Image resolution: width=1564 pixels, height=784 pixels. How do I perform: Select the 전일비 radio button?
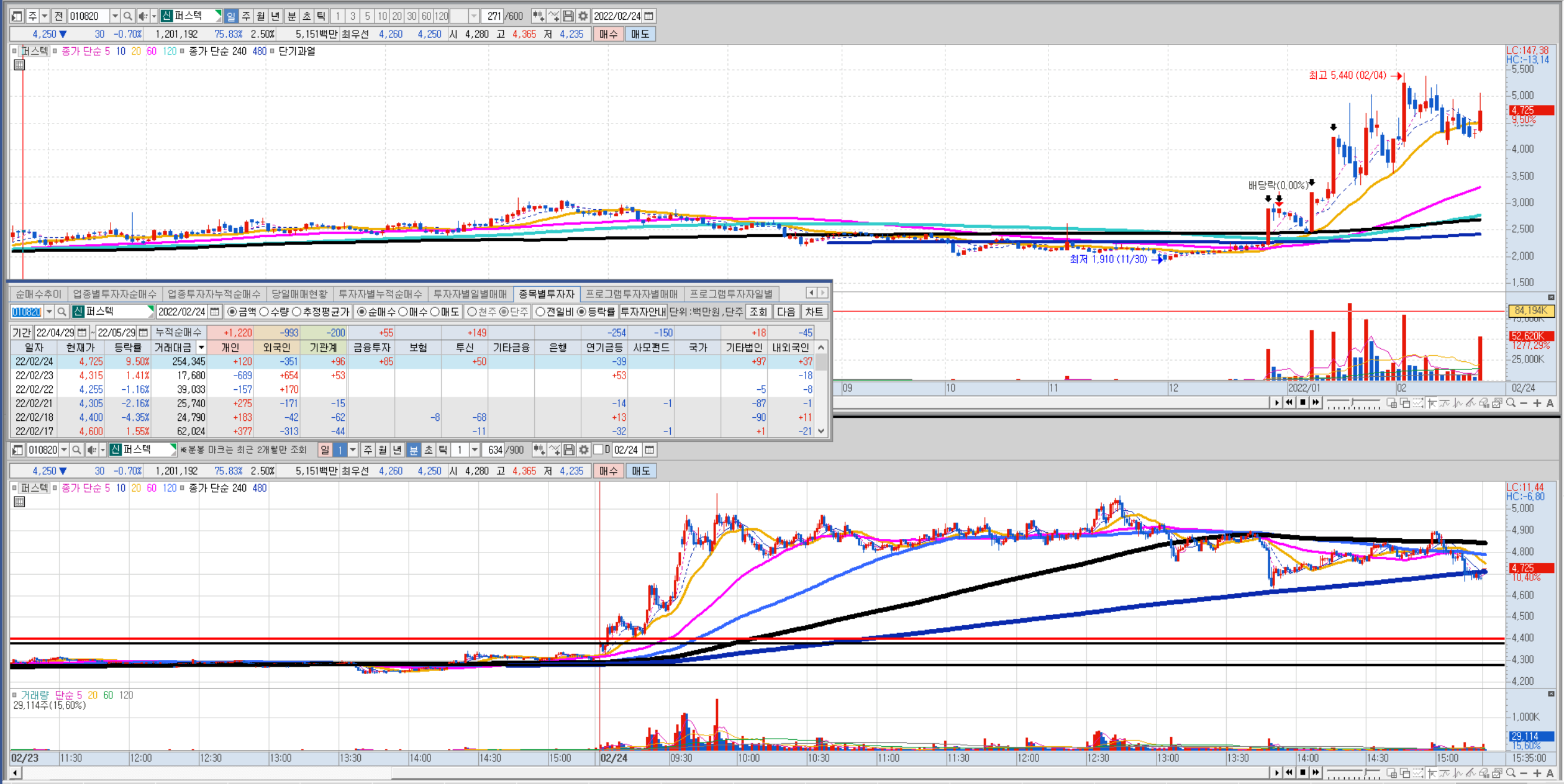pyautogui.click(x=540, y=312)
